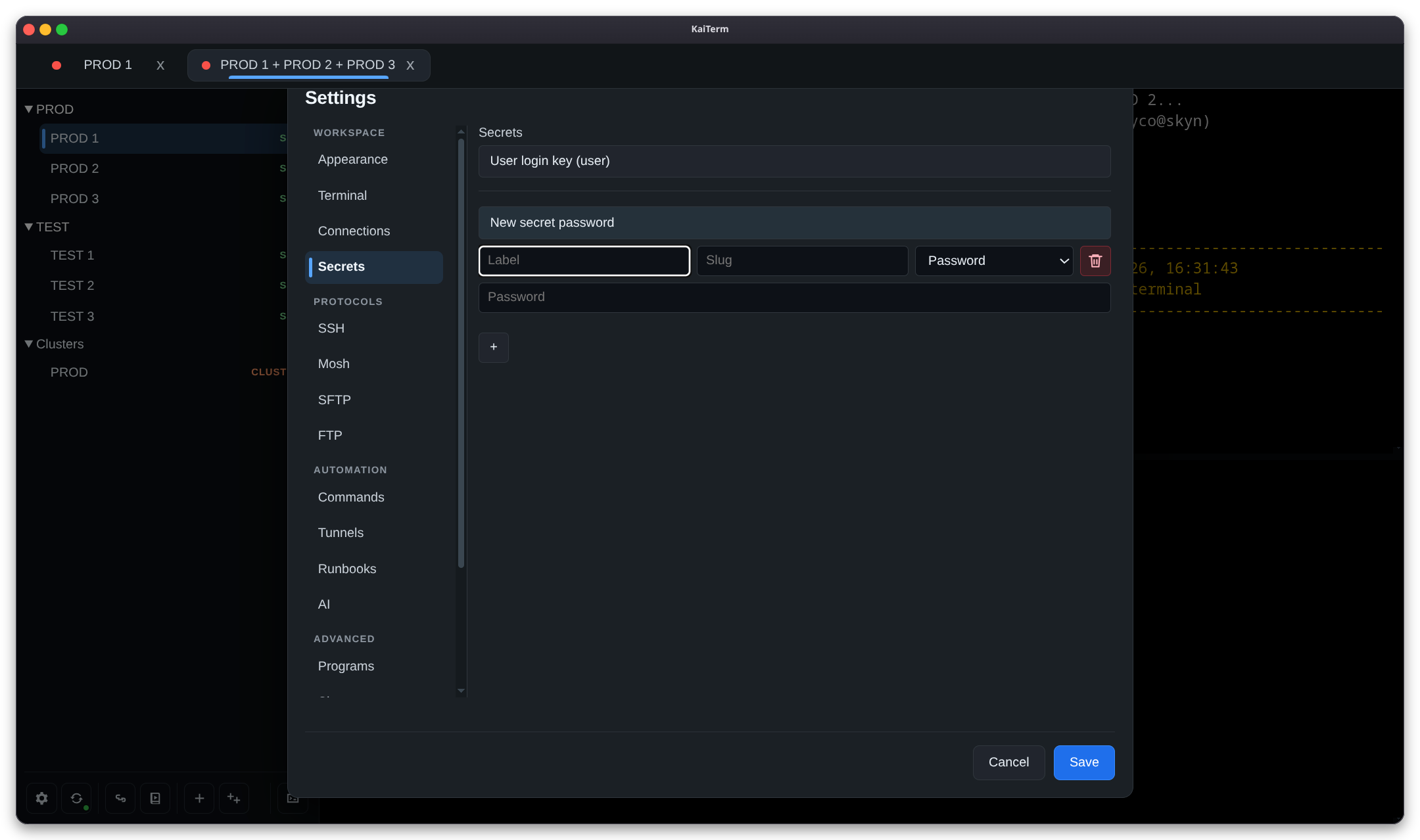Screen dimensions: 1420x840
Task: Collapse the New secret password header
Action: [794, 223]
